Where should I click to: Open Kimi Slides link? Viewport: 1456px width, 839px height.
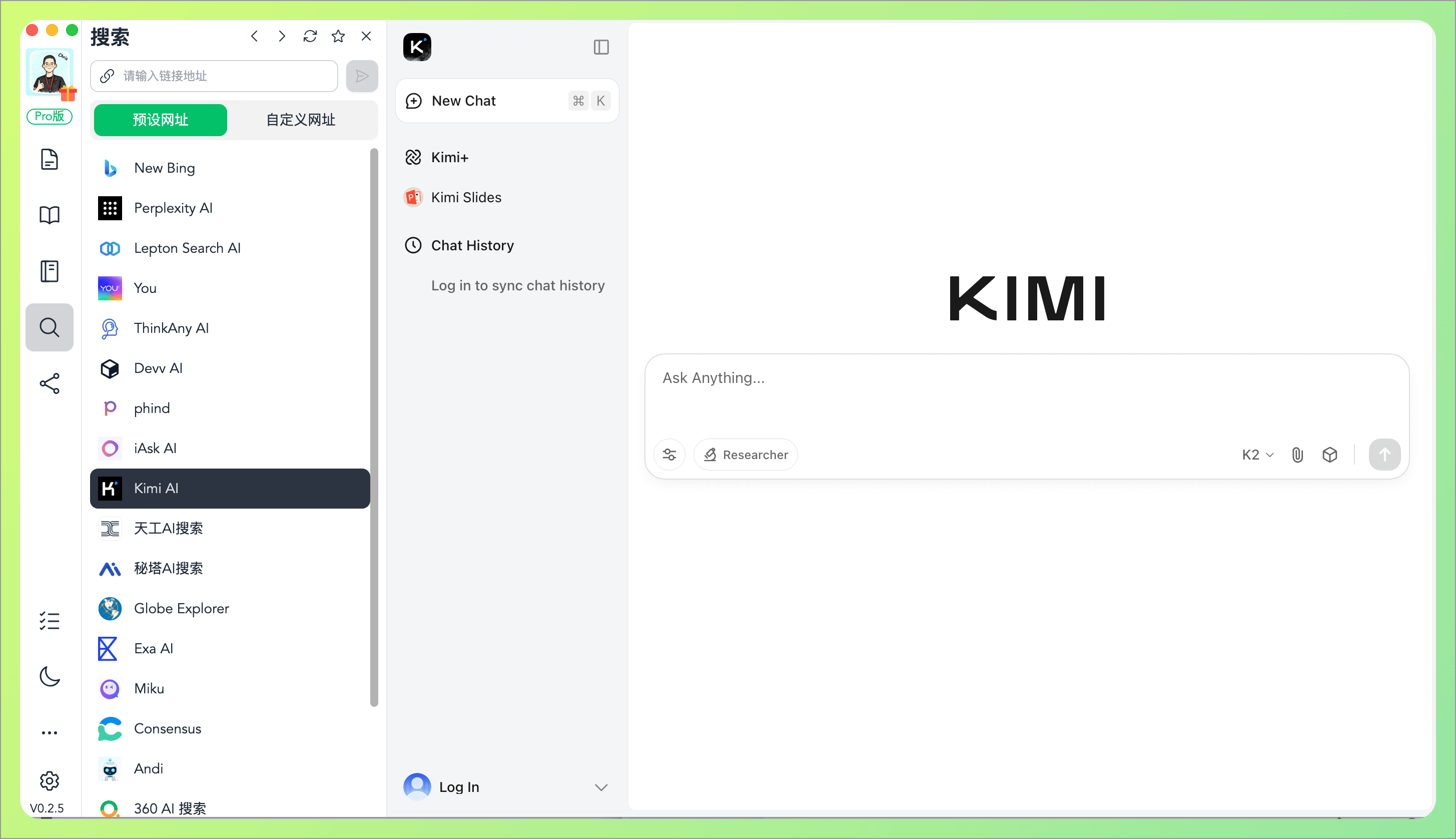coord(465,198)
